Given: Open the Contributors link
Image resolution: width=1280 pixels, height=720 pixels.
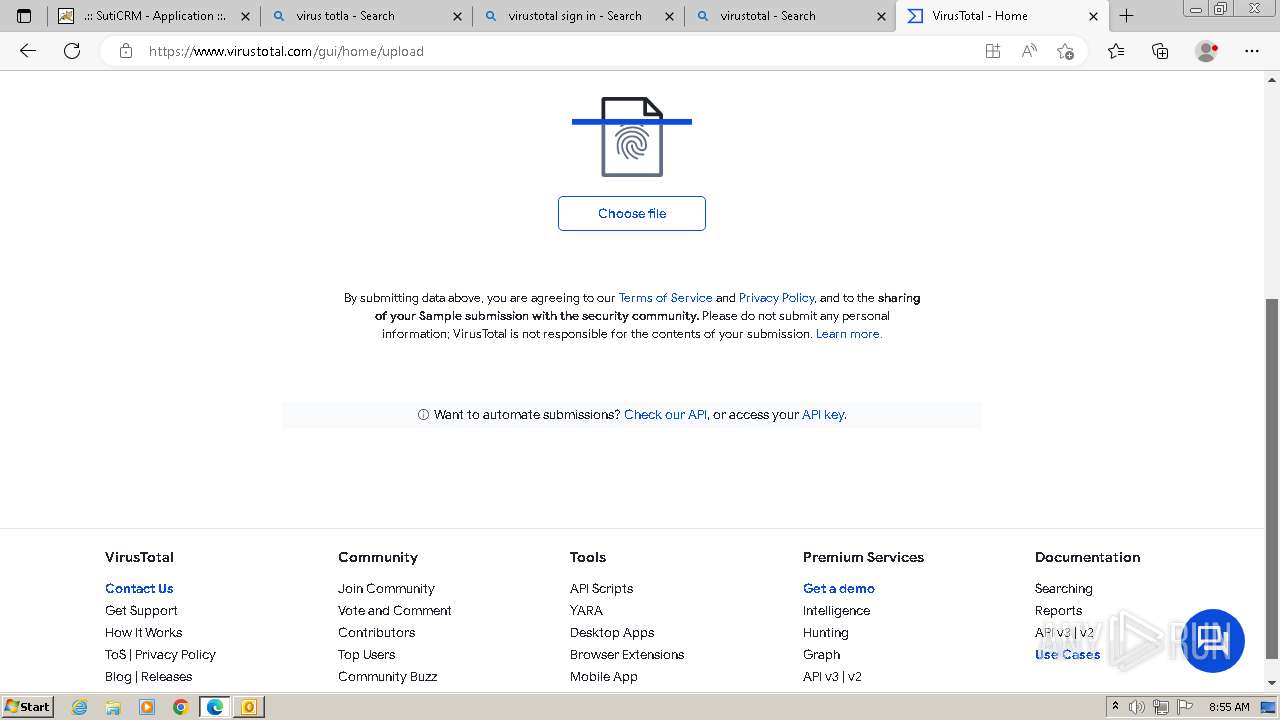Looking at the screenshot, I should click(376, 633).
